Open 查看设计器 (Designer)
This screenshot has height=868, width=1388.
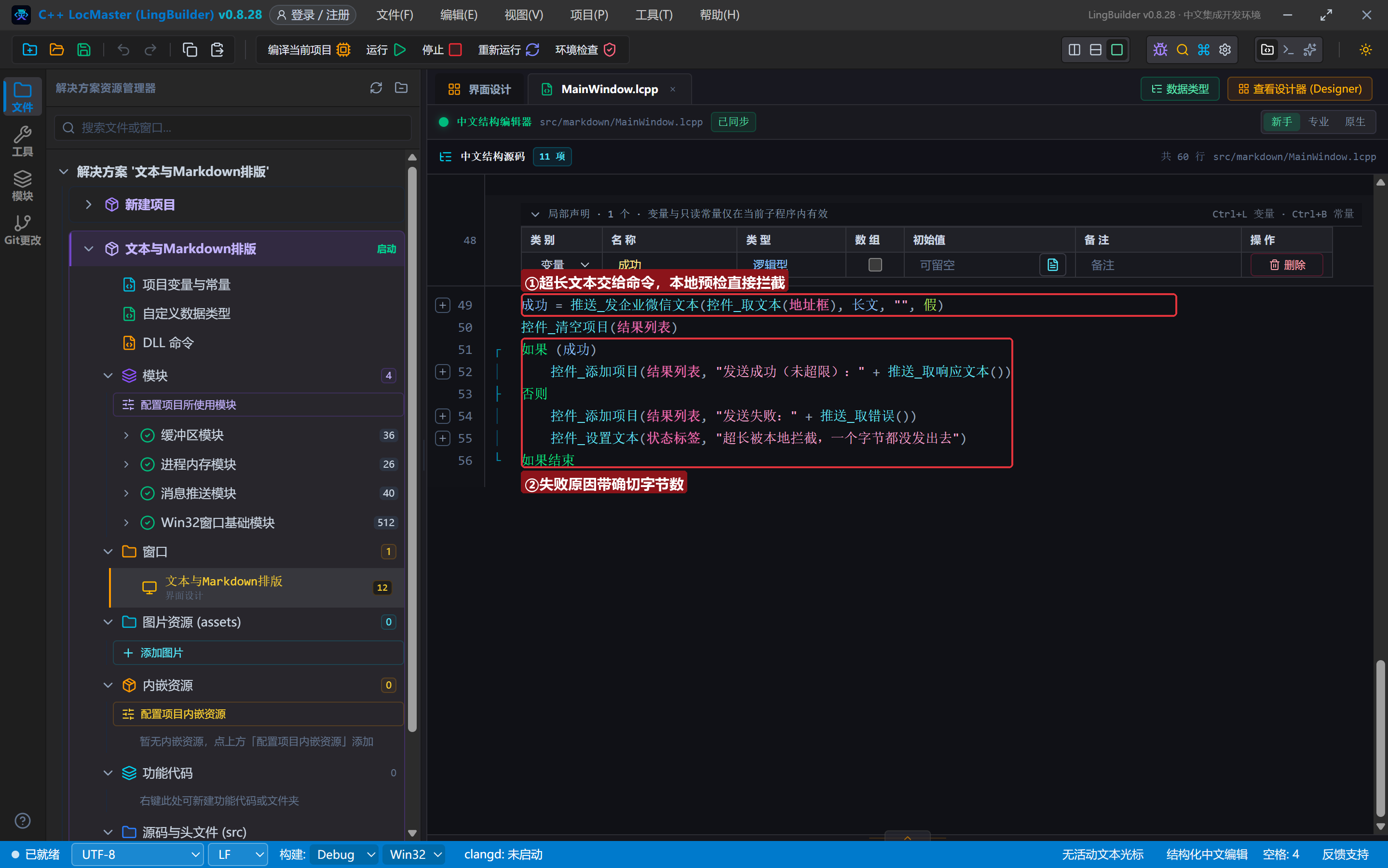[x=1300, y=89]
